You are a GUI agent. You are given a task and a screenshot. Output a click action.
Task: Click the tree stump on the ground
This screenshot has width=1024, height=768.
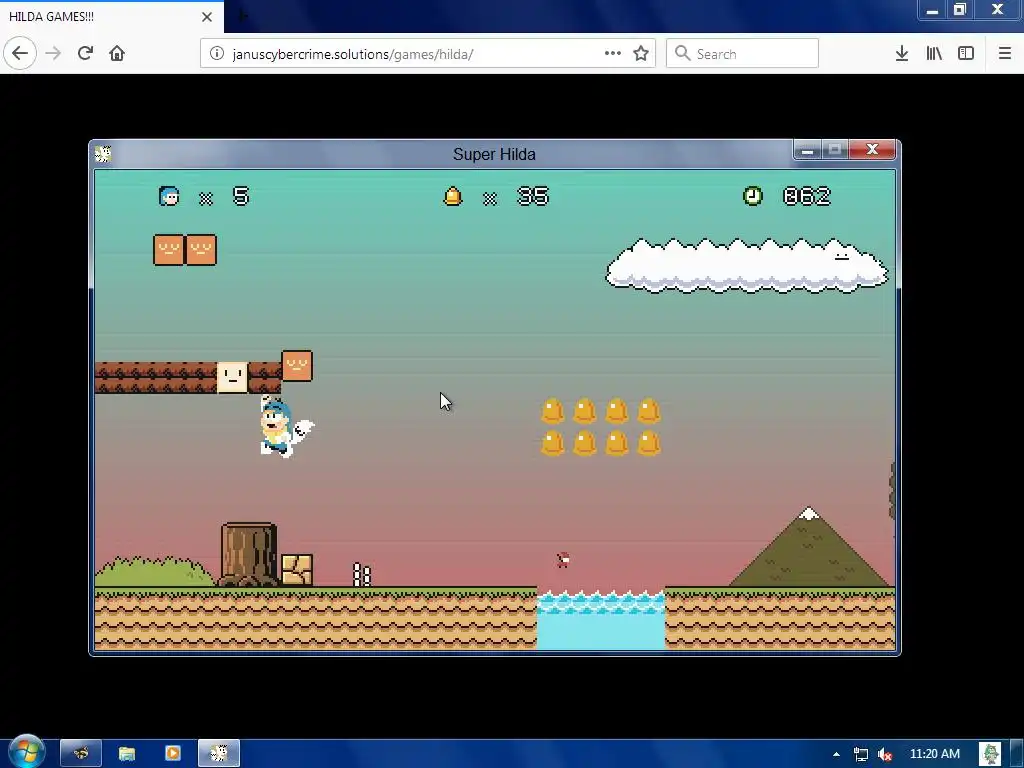[249, 554]
